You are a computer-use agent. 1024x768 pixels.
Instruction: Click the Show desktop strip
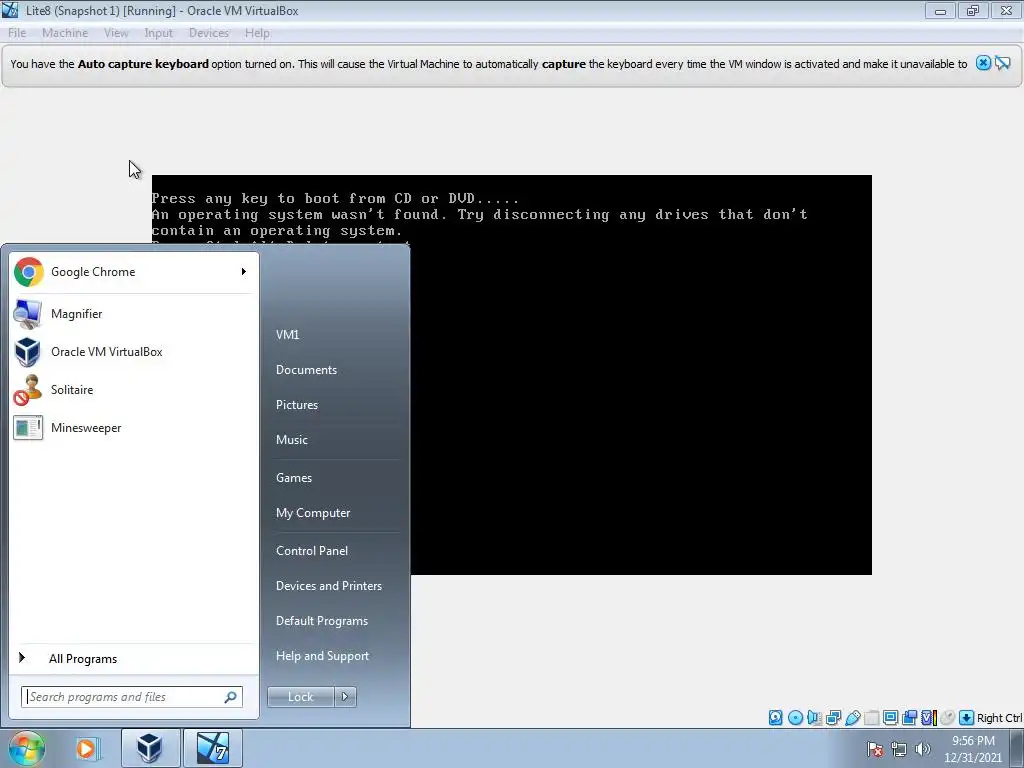[1017, 748]
